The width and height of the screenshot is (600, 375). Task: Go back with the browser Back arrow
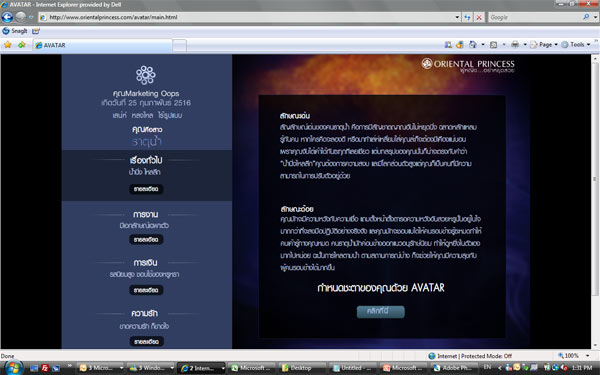point(7,17)
